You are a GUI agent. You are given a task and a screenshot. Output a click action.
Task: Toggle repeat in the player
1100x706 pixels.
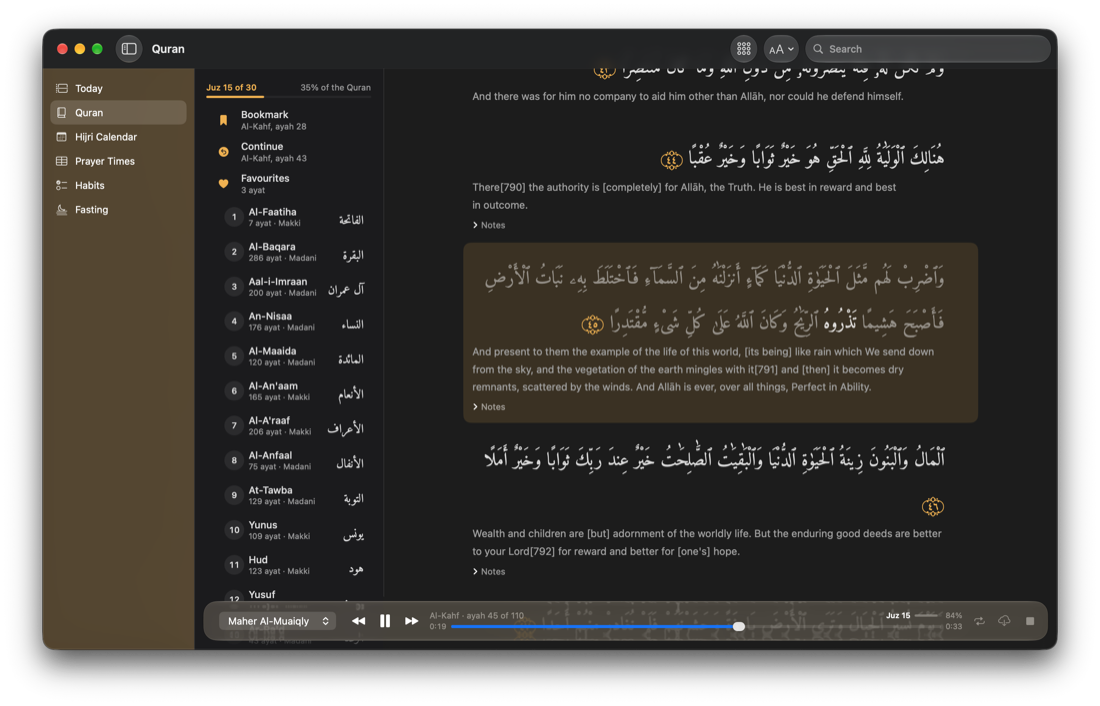point(979,621)
